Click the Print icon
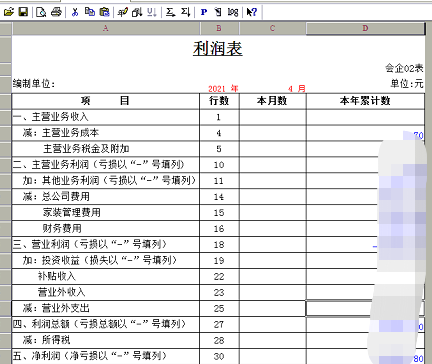 (56, 12)
